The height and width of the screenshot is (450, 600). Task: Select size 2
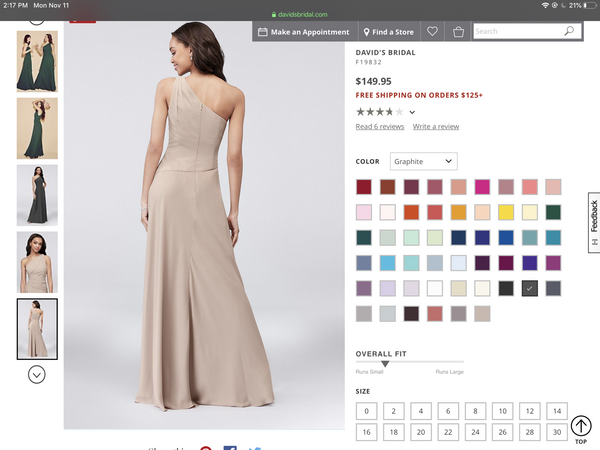pos(393,411)
